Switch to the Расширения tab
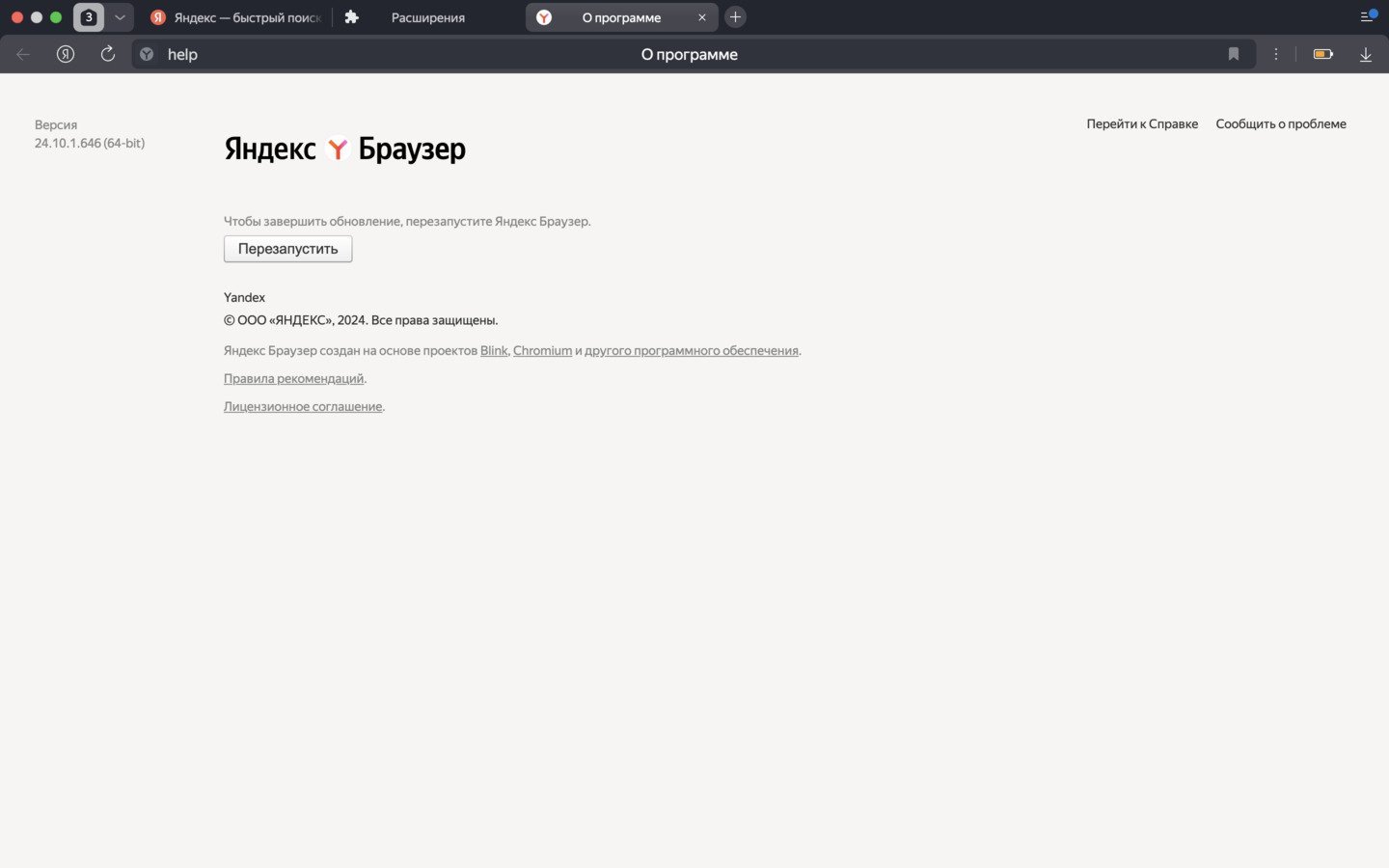1389x868 pixels. [x=428, y=17]
